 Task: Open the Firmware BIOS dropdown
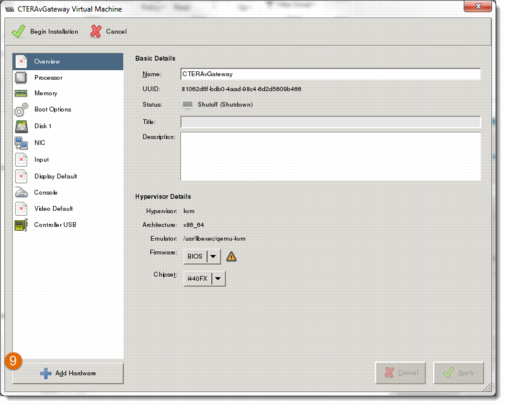click(202, 256)
